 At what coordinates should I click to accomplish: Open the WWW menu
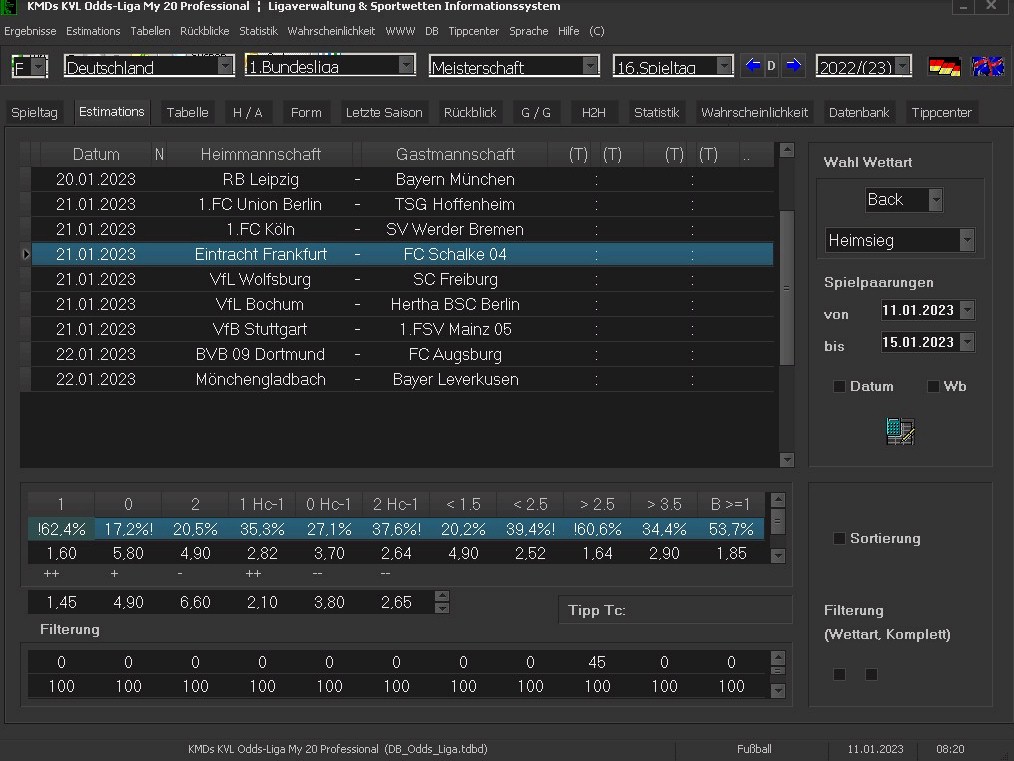click(400, 31)
